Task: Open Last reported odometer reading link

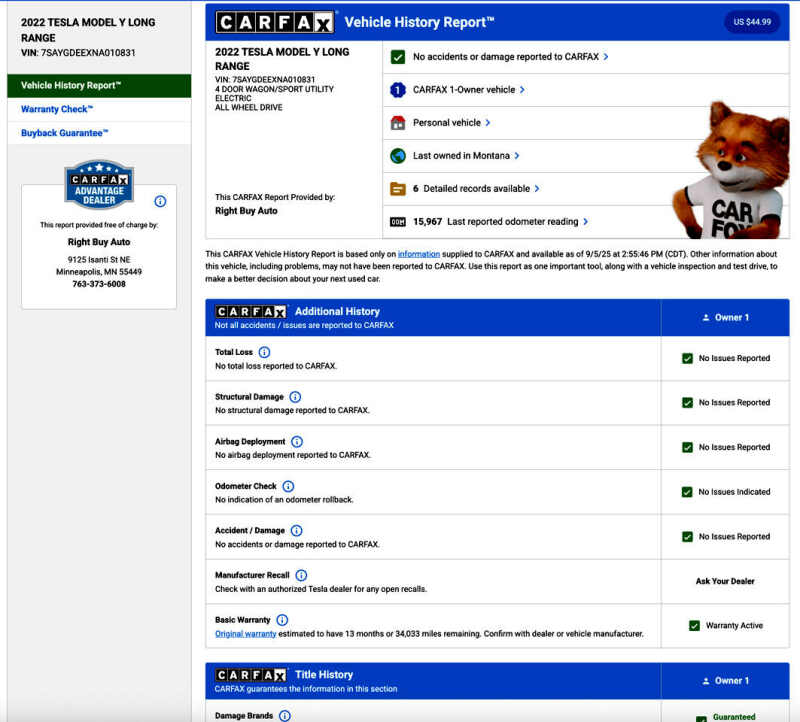Action: [513, 222]
